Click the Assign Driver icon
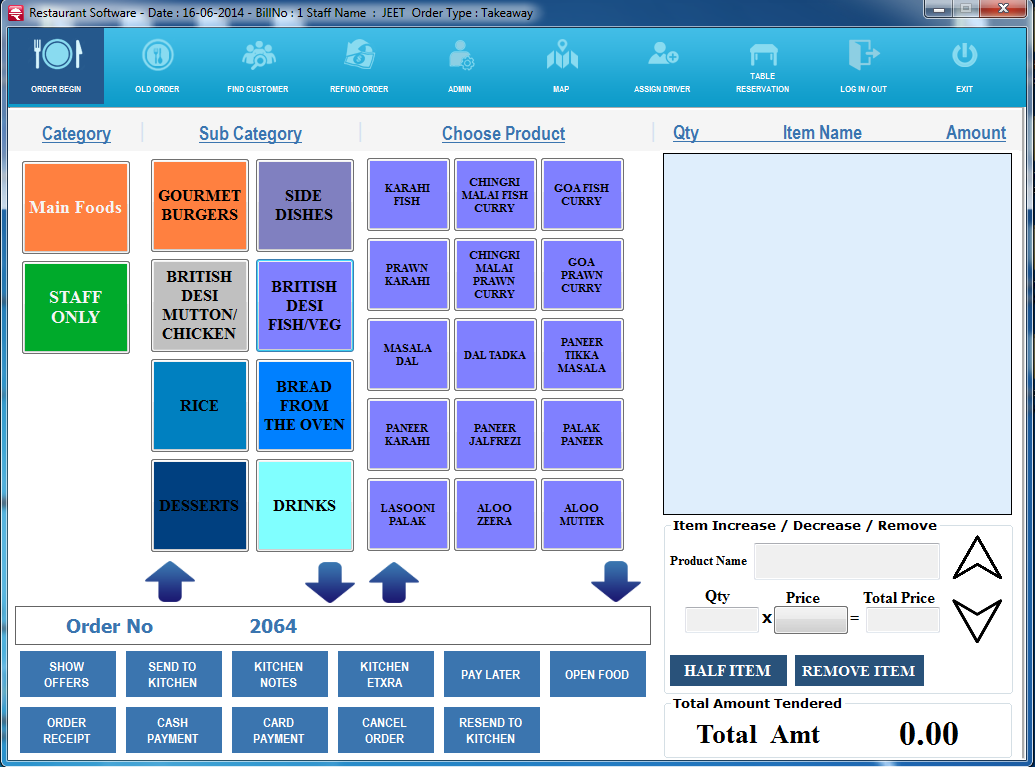Image resolution: width=1035 pixels, height=767 pixels. (x=662, y=57)
